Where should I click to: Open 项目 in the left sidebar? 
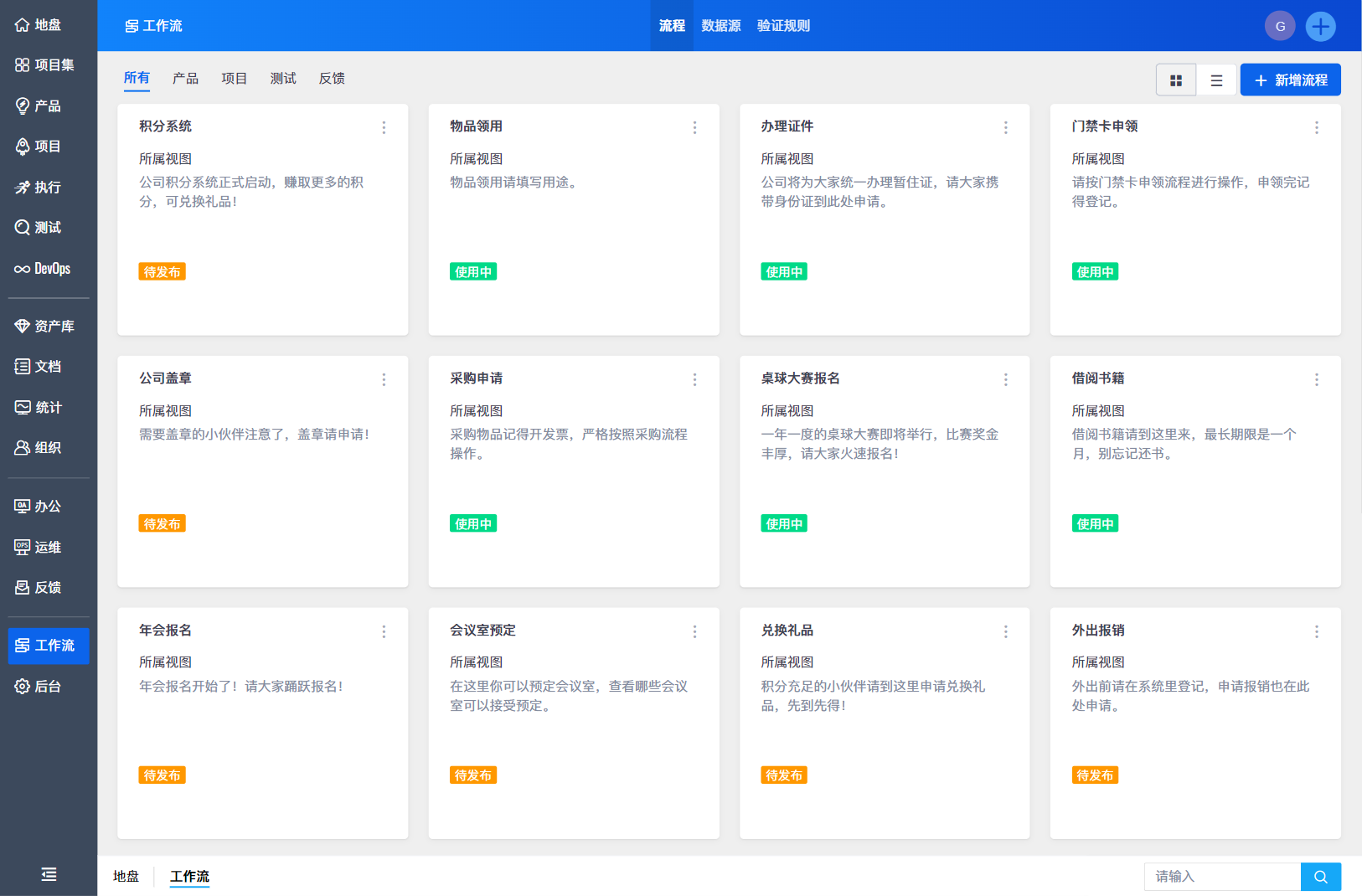[x=38, y=147]
